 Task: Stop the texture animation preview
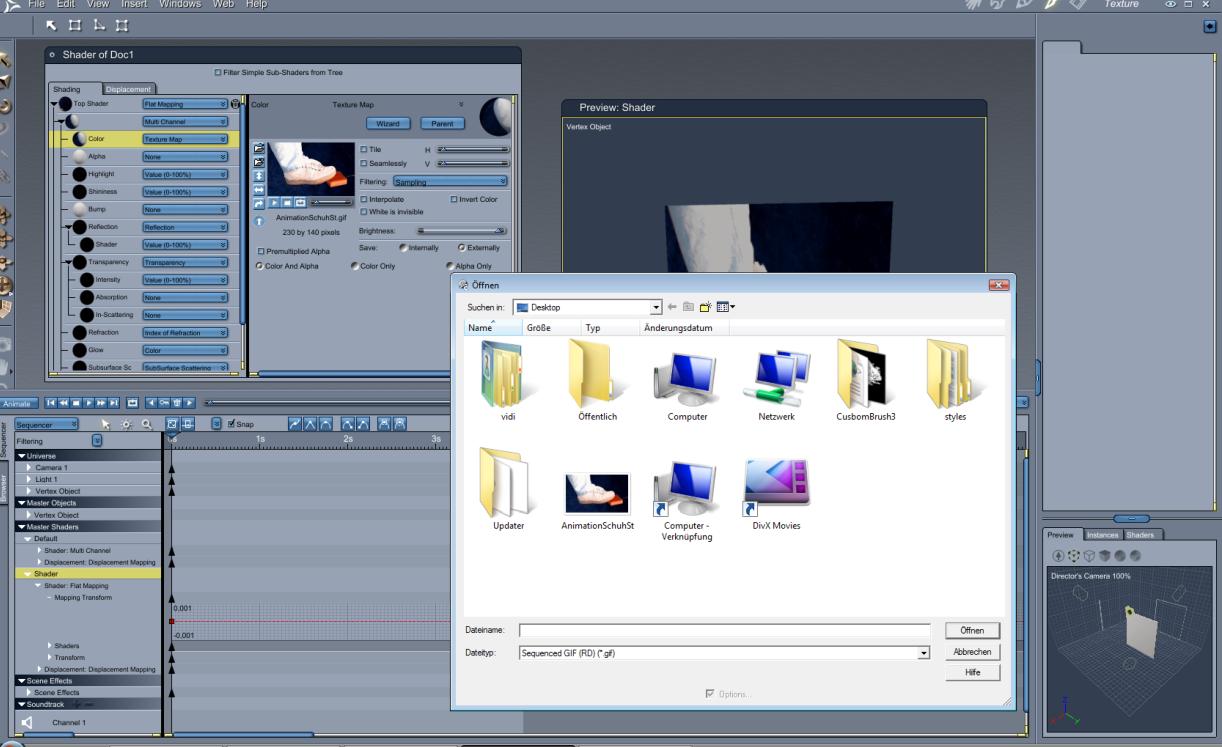[x=288, y=203]
